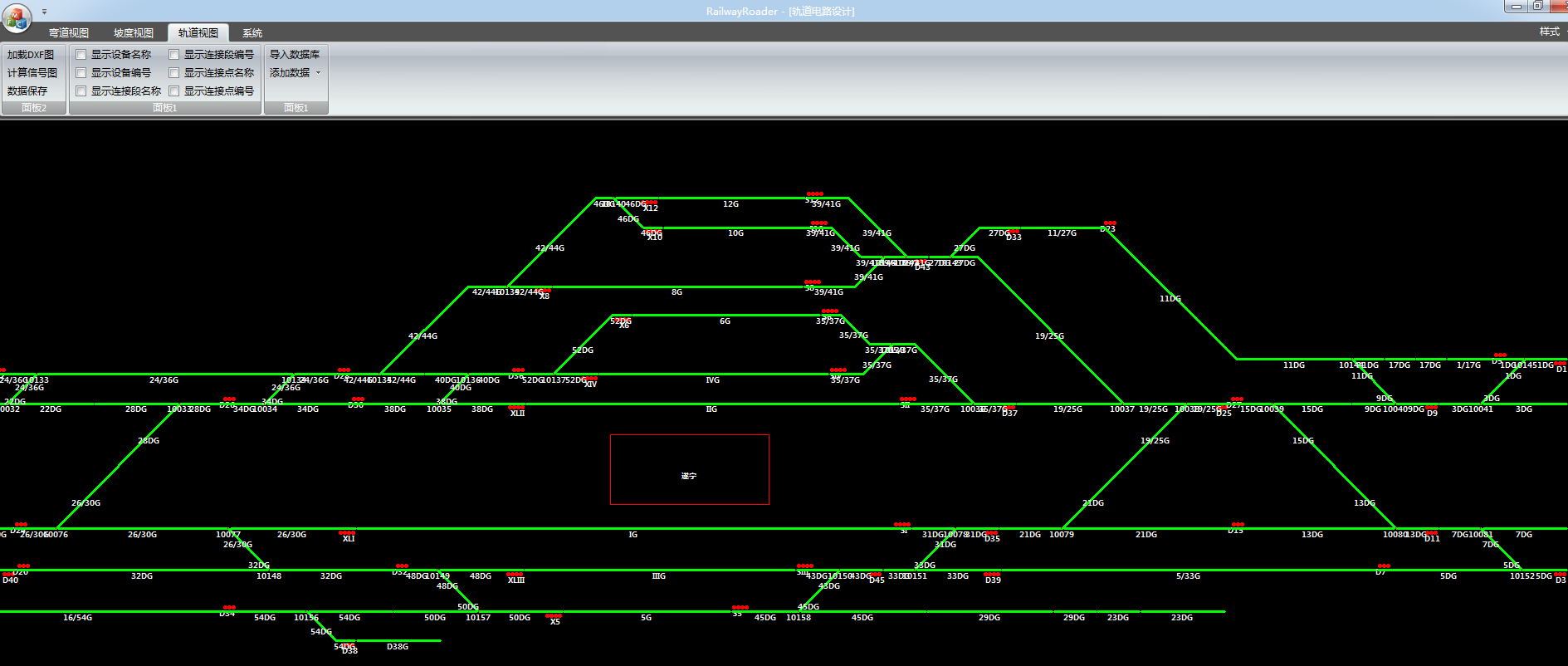Open the 样式 style menu

coord(1549,32)
